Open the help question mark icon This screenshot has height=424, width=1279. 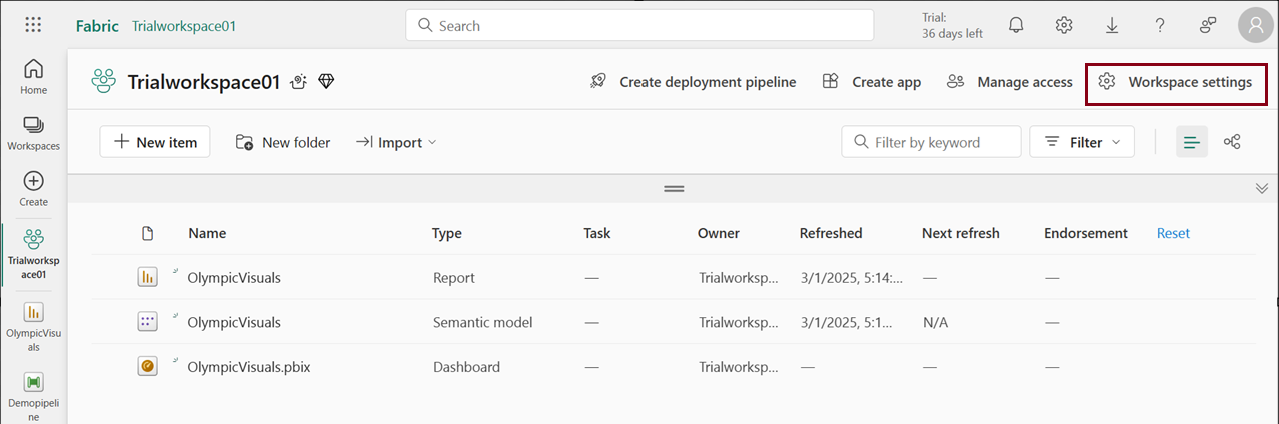pos(1160,25)
